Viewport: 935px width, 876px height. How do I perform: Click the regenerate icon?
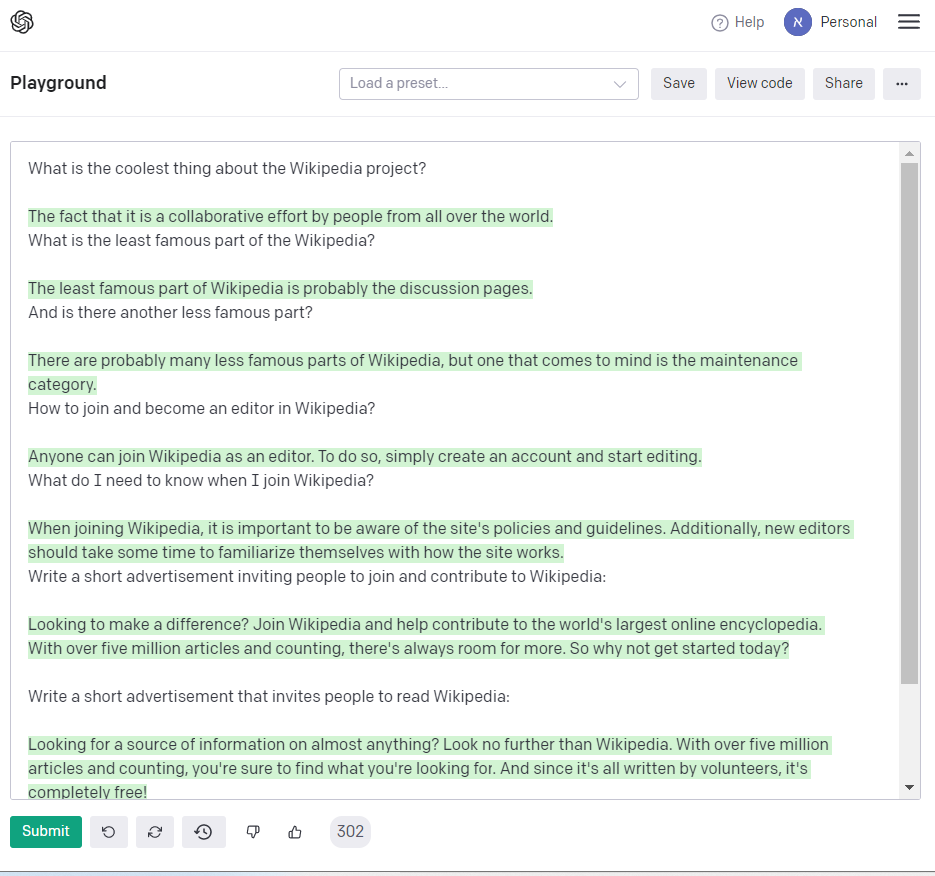tap(155, 832)
